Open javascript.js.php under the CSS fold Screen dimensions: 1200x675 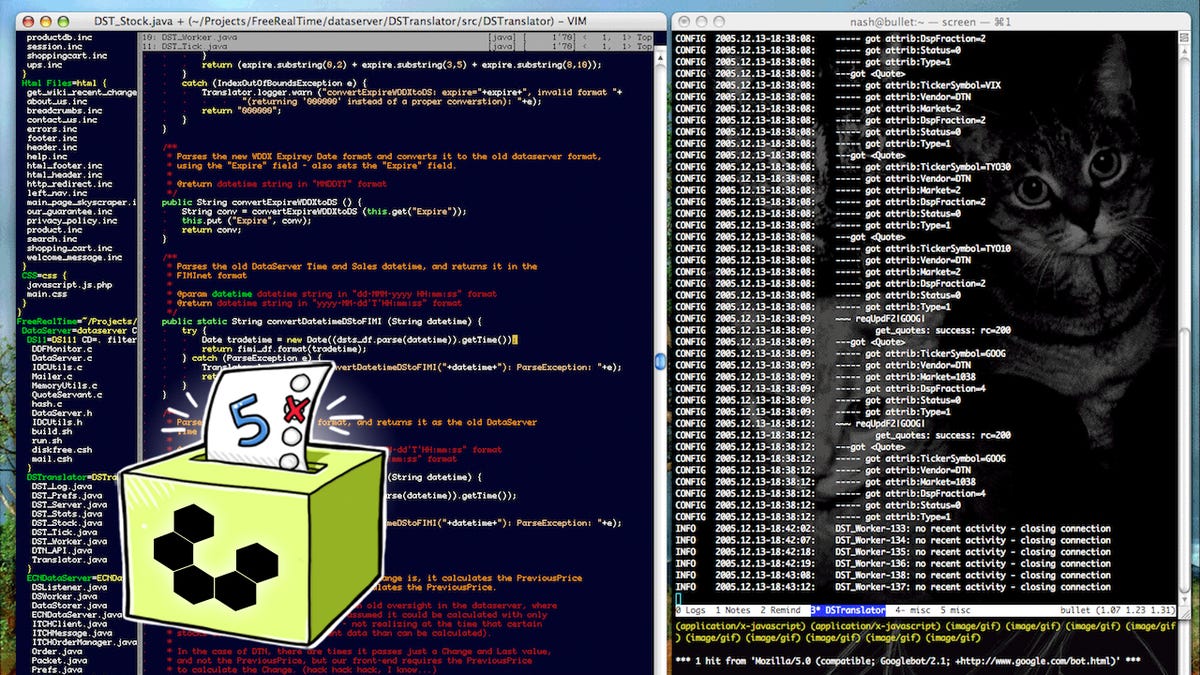71,284
